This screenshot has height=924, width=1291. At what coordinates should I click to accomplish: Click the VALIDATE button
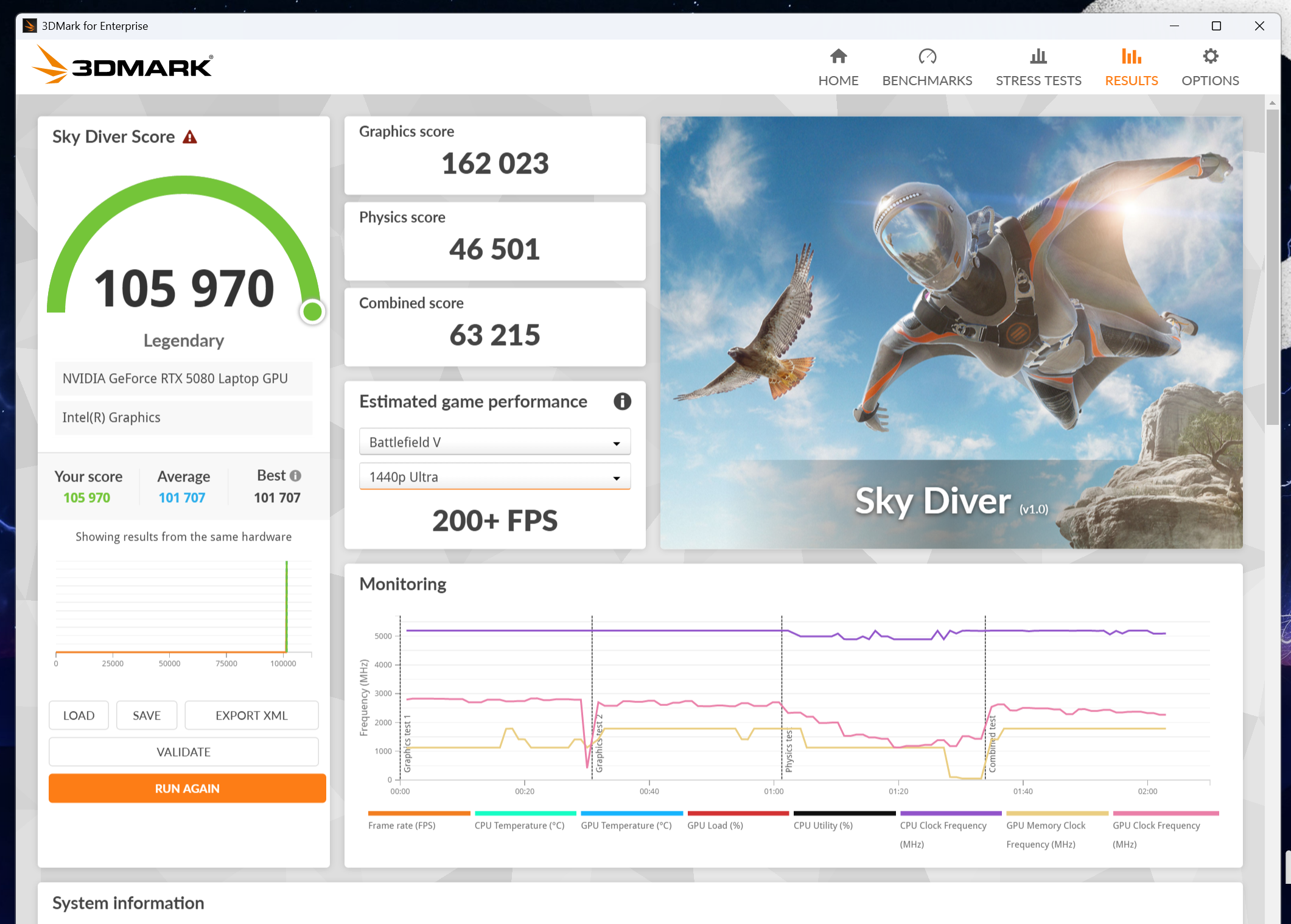(183, 752)
